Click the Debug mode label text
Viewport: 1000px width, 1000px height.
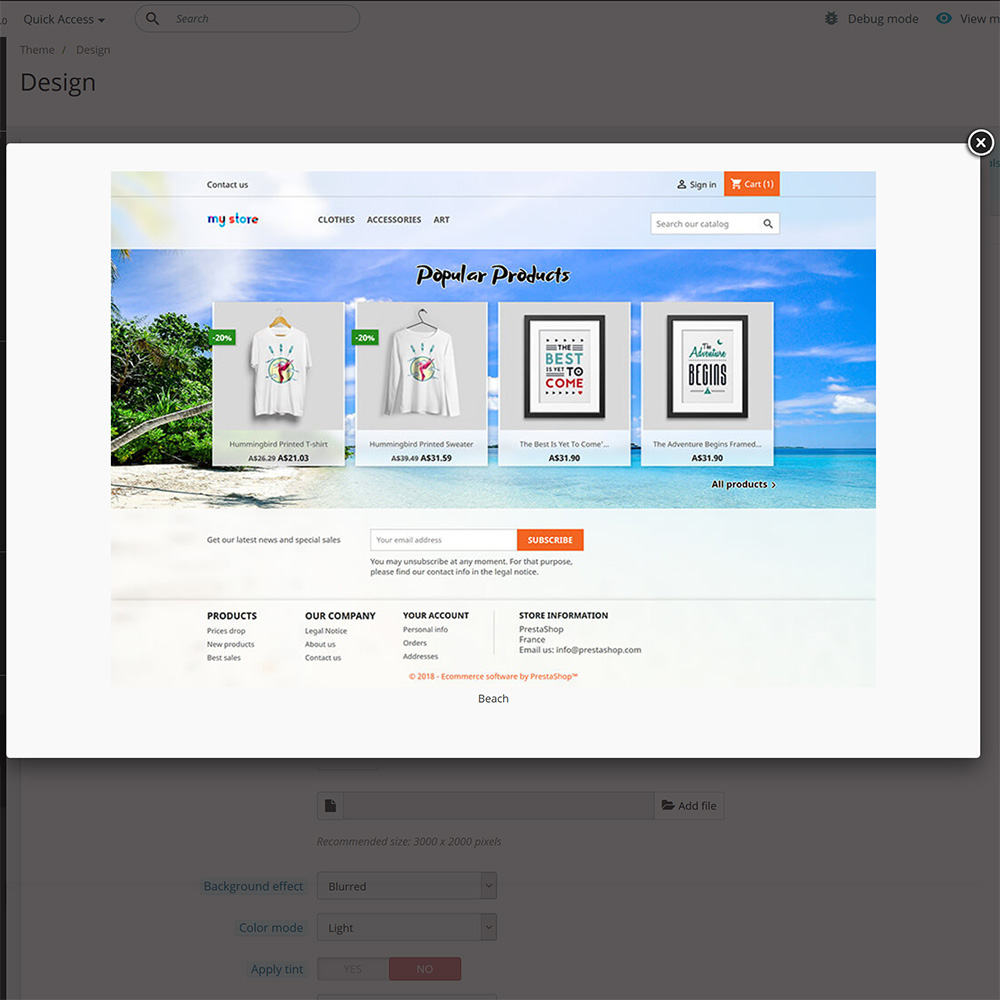883,19
